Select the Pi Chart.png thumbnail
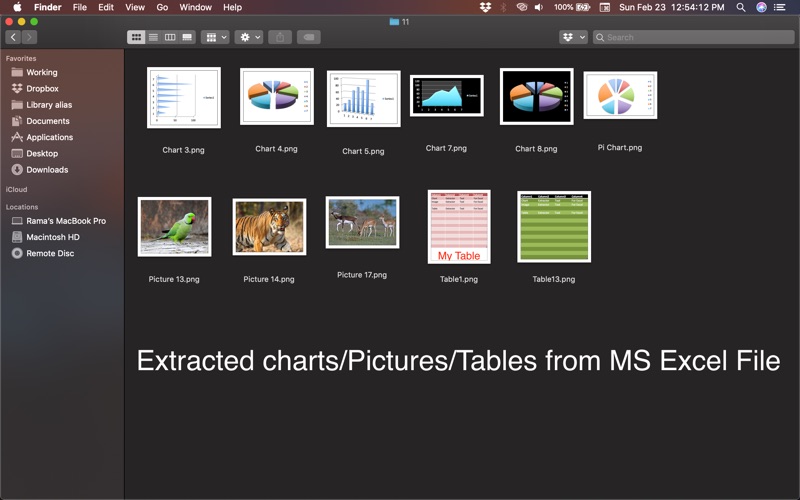800x500 pixels. pyautogui.click(x=620, y=95)
